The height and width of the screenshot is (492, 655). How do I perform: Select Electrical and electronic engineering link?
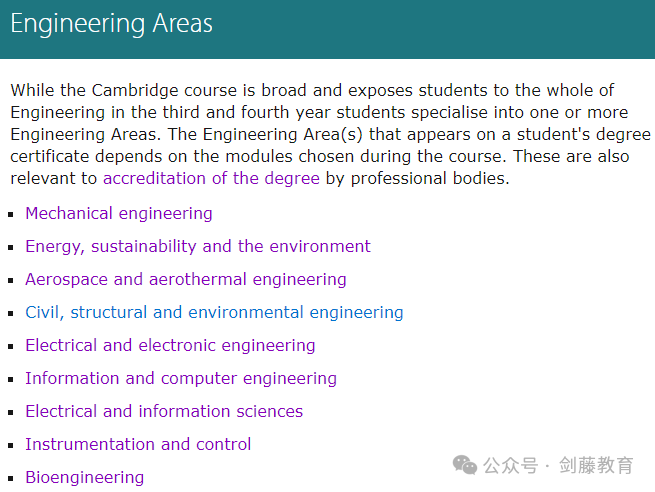pos(170,345)
